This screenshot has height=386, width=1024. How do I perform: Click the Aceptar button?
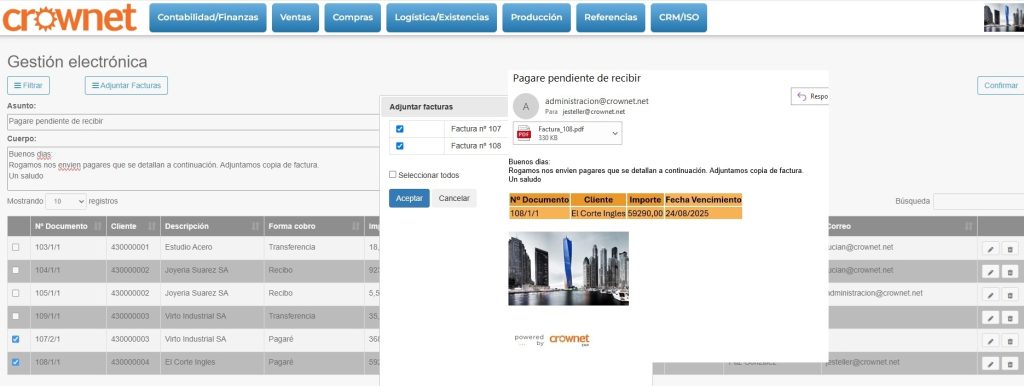409,198
